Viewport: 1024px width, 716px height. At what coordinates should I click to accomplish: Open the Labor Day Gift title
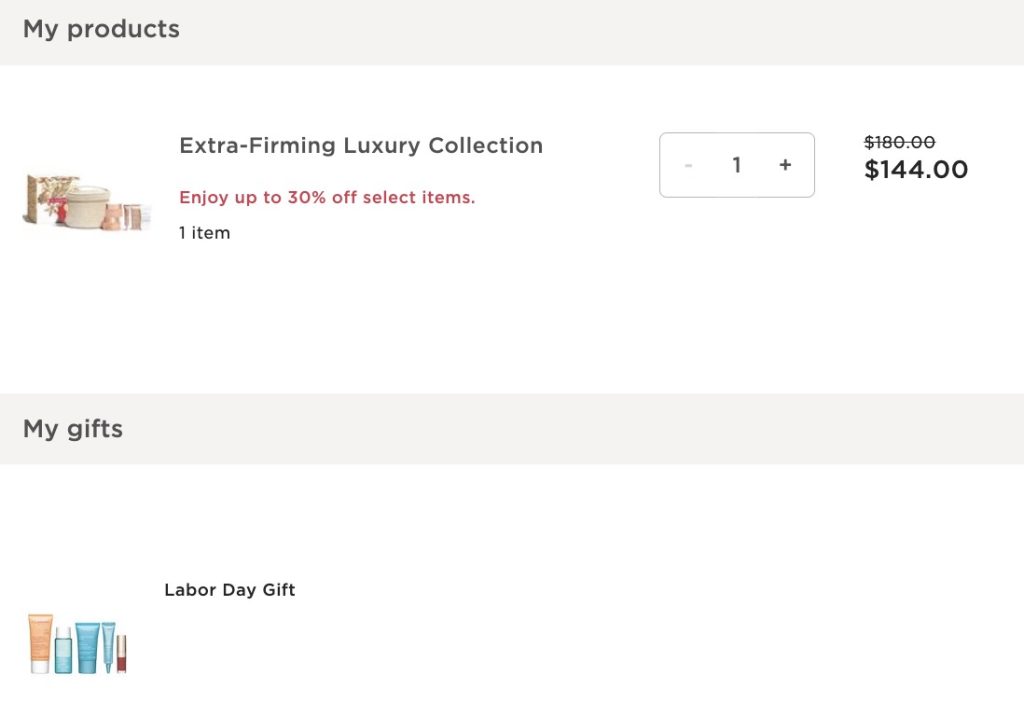(x=230, y=590)
